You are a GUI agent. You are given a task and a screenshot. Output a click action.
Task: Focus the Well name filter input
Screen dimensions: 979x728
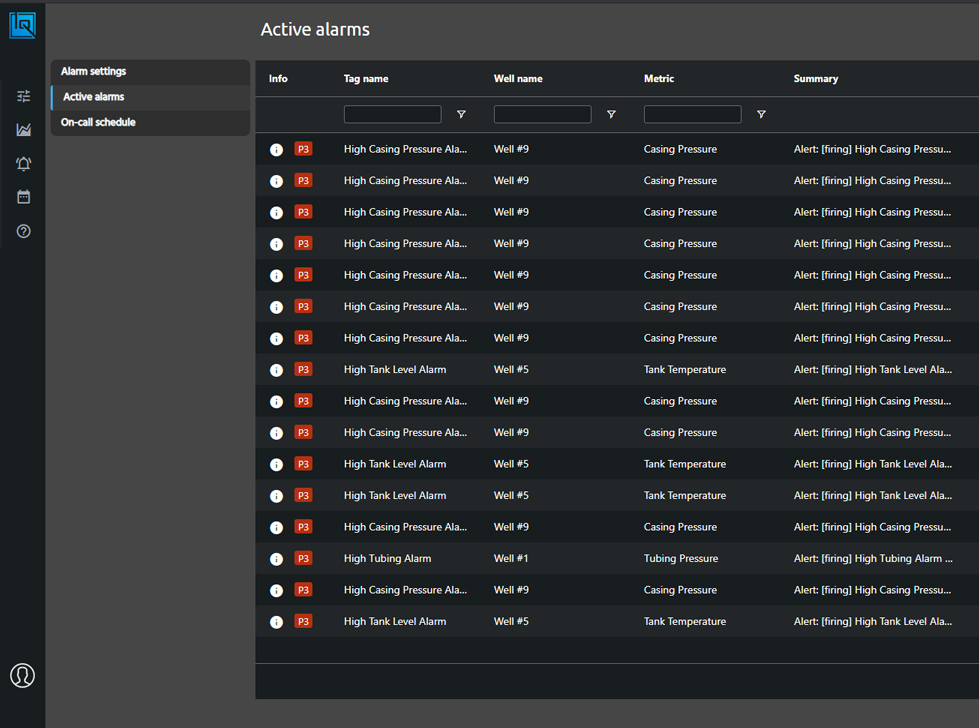[543, 114]
